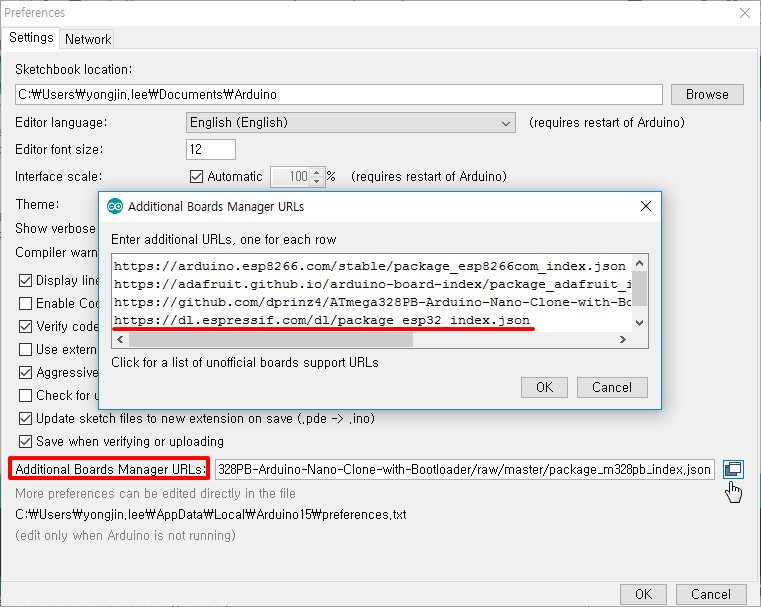Viewport: 761px width, 607px height.
Task: Click the adafruit package URL line
Action: click(x=372, y=284)
